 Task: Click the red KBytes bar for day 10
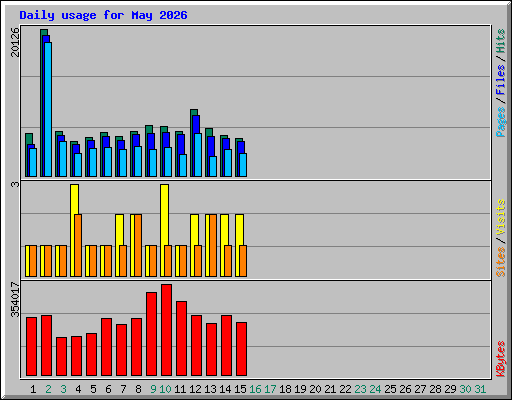point(167,330)
